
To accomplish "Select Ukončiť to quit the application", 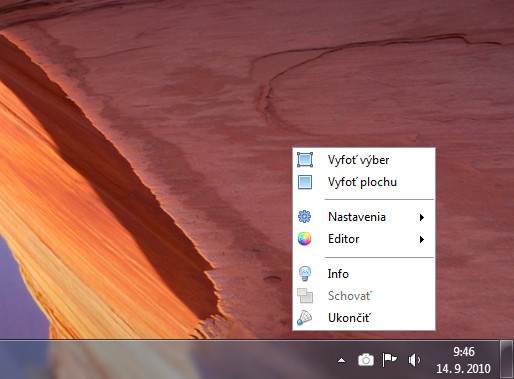I will [x=364, y=318].
